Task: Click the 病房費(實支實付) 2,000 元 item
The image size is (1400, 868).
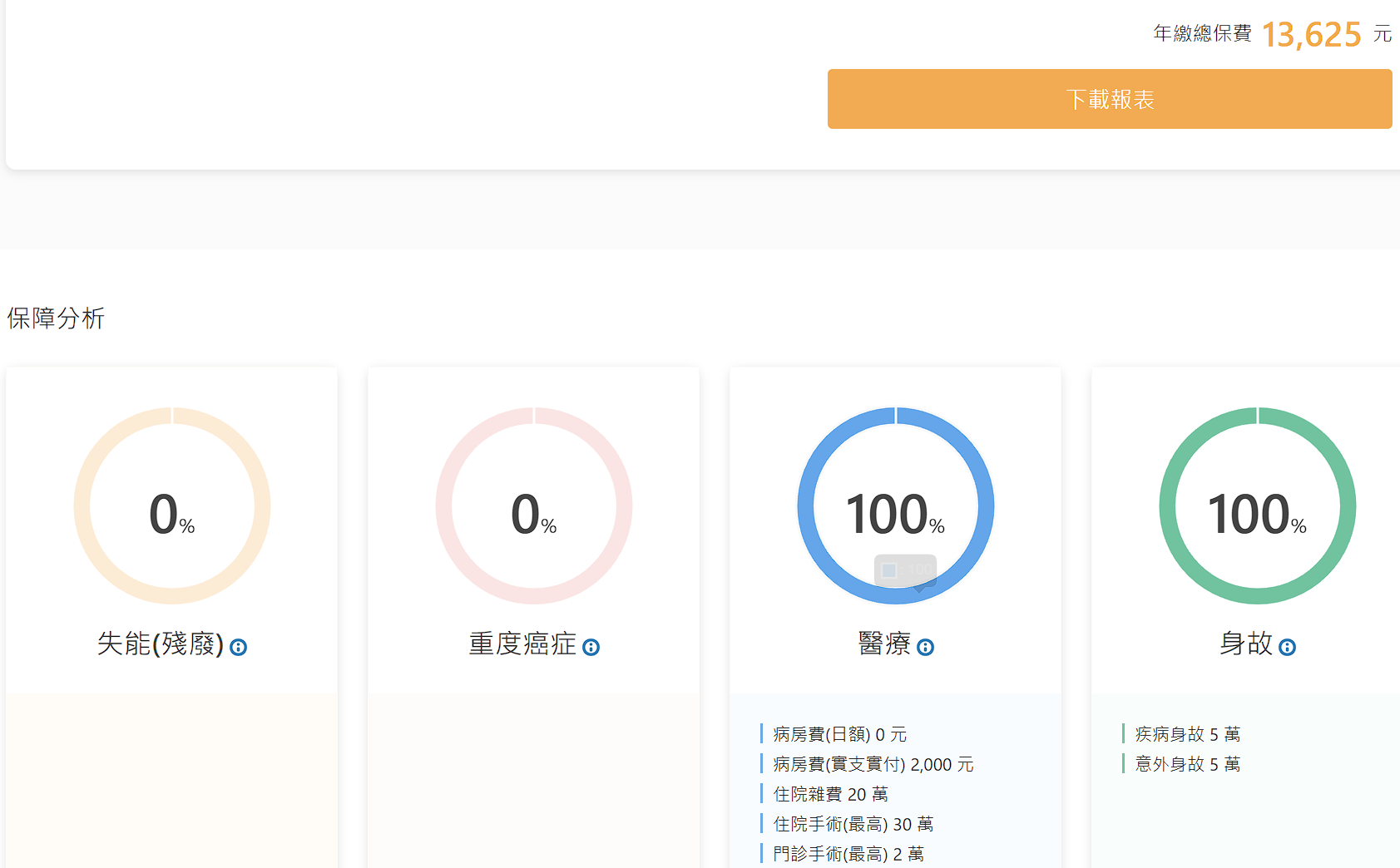Action: tap(873, 764)
